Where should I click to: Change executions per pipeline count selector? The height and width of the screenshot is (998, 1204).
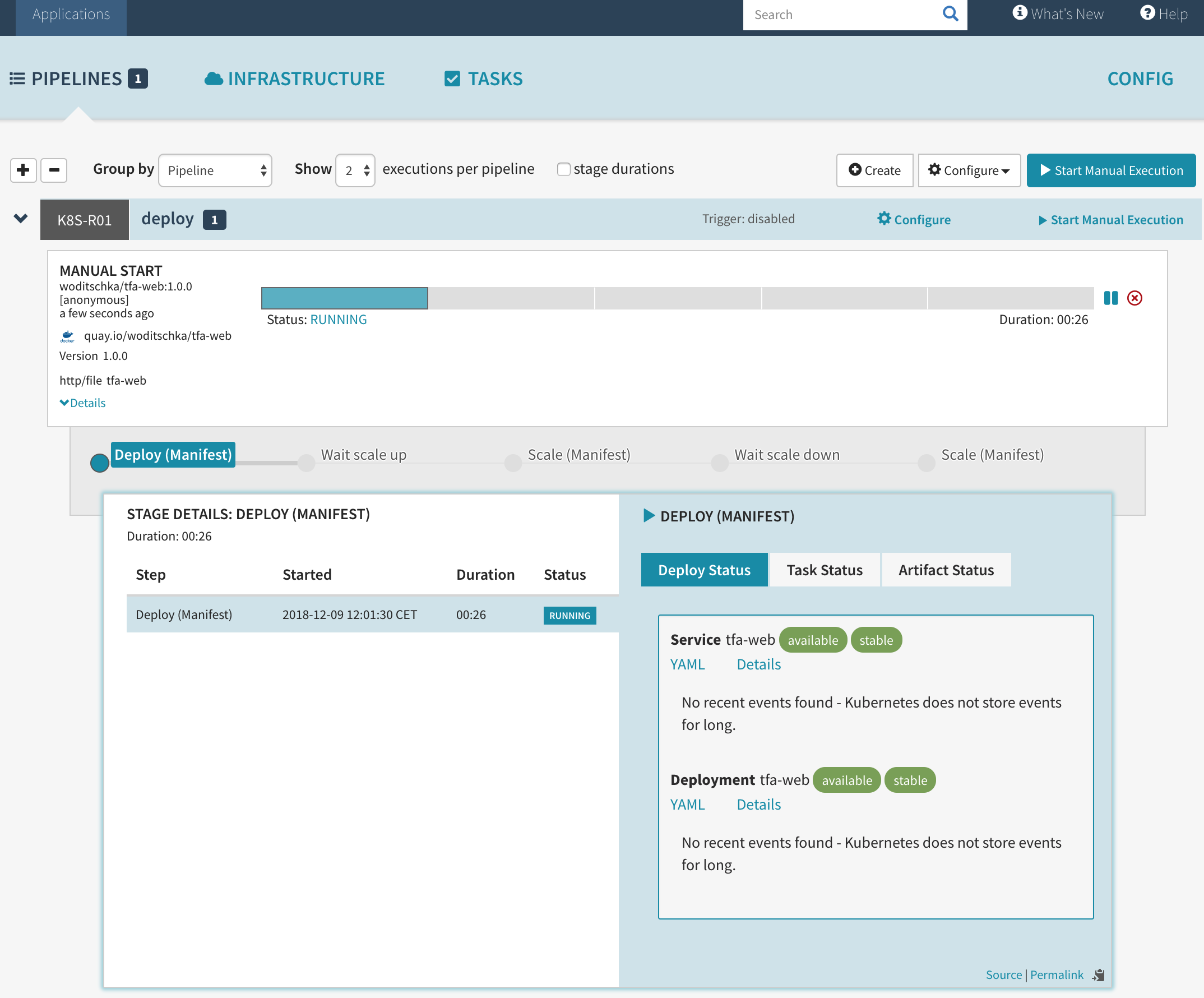(355, 170)
